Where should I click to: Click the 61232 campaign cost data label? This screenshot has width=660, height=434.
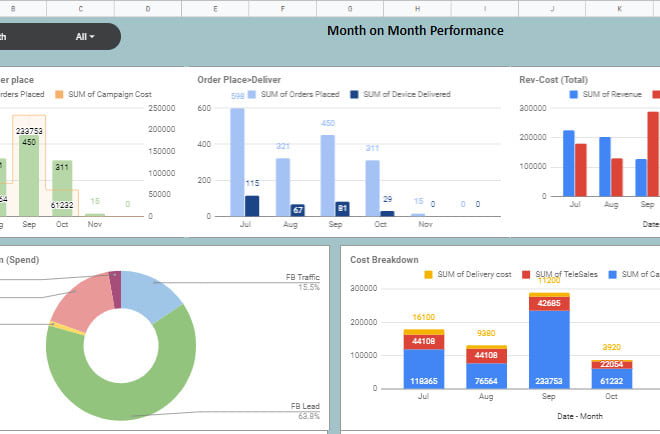[62, 205]
